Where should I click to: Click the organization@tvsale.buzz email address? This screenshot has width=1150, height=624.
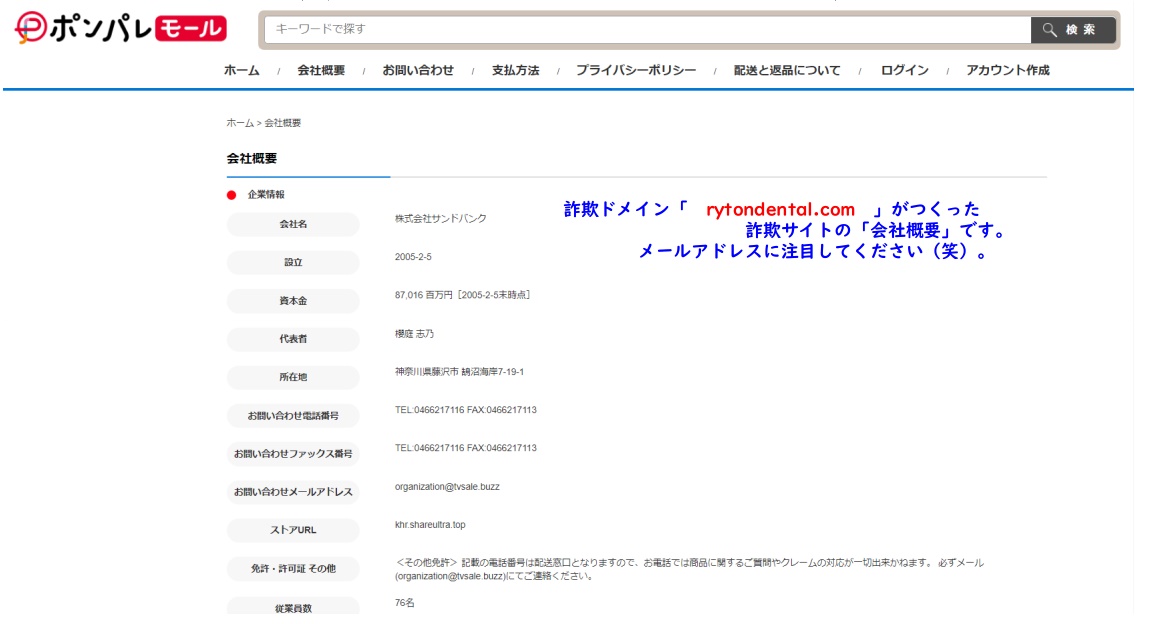(x=447, y=487)
